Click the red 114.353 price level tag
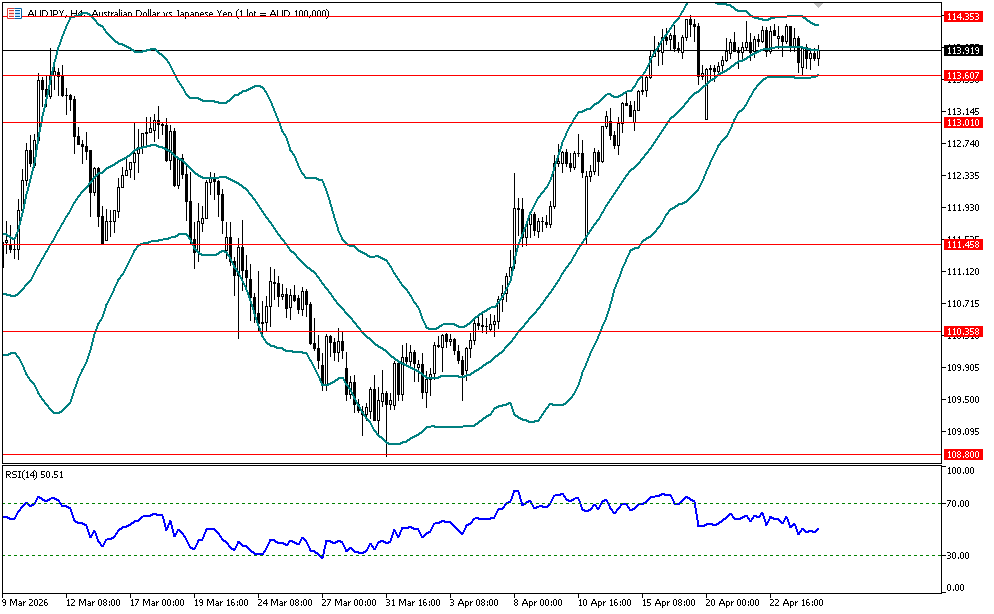994x614 pixels. 961,17
